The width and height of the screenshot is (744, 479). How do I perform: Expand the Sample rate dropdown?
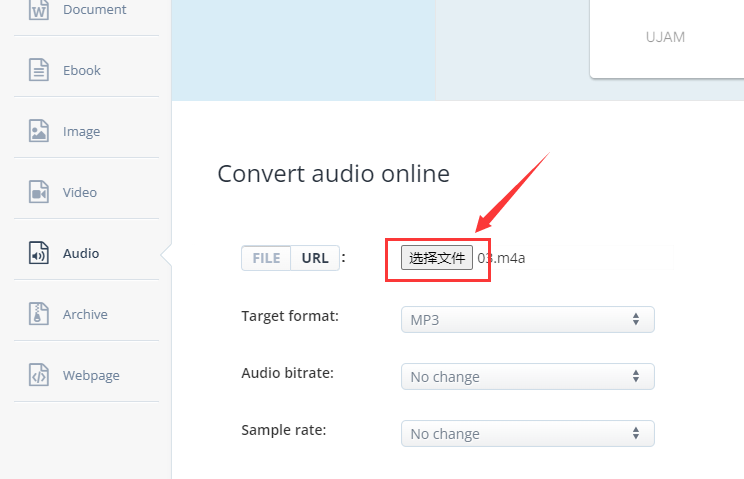coord(528,433)
